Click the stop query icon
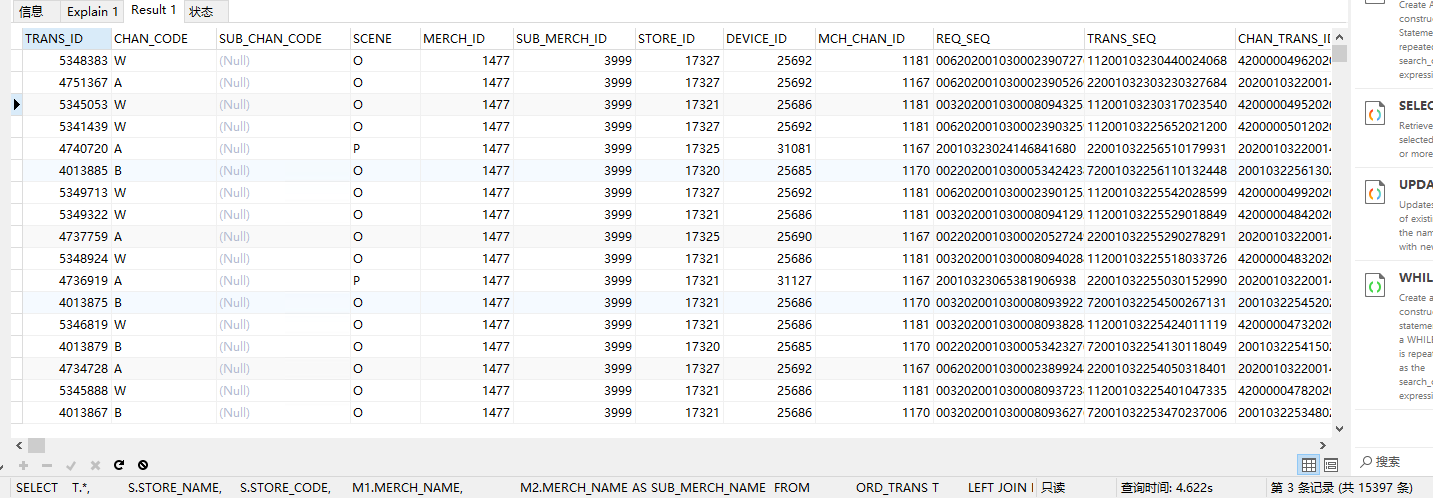 pos(143,465)
